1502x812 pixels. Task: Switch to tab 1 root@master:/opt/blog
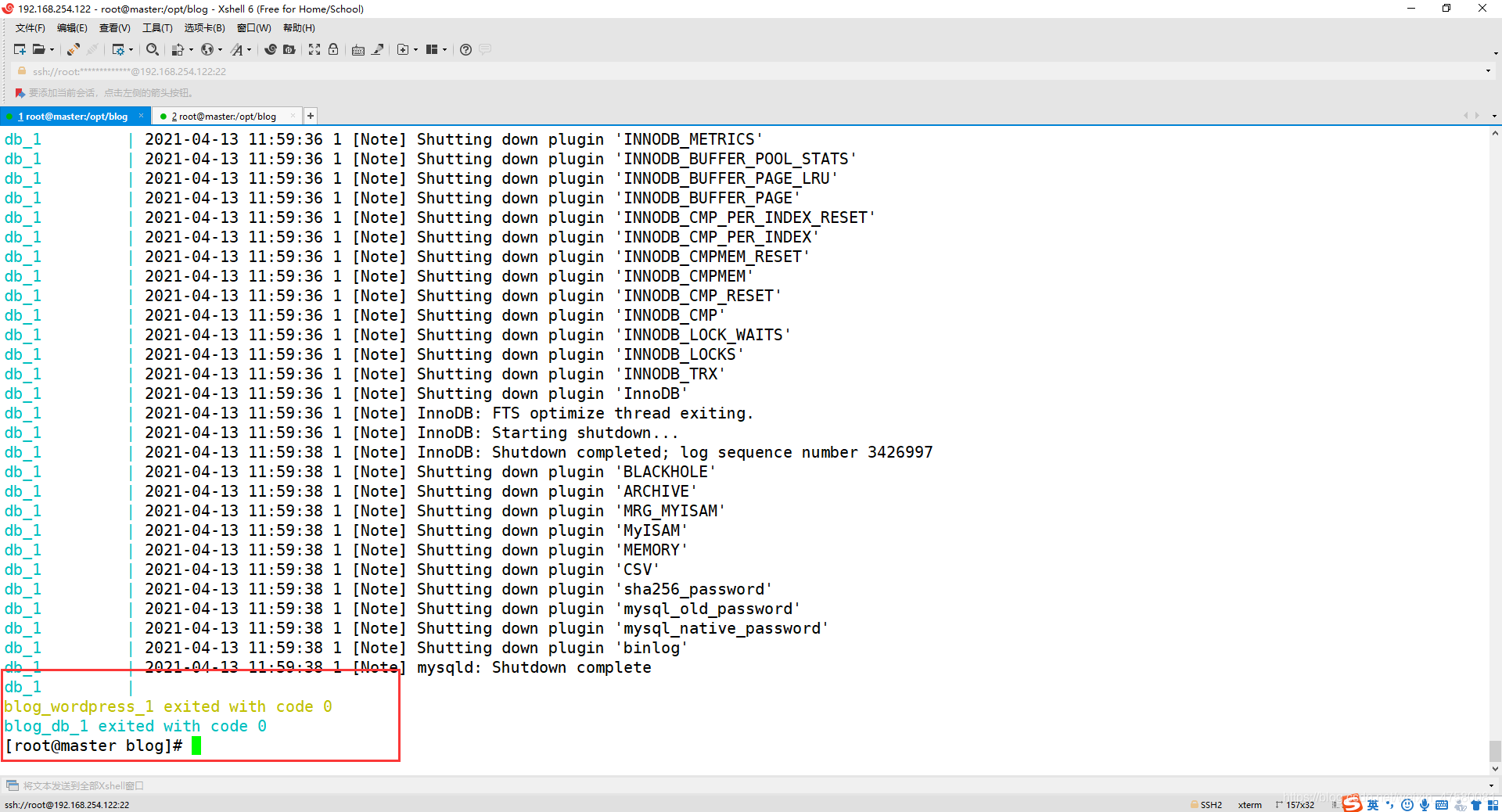click(x=73, y=117)
